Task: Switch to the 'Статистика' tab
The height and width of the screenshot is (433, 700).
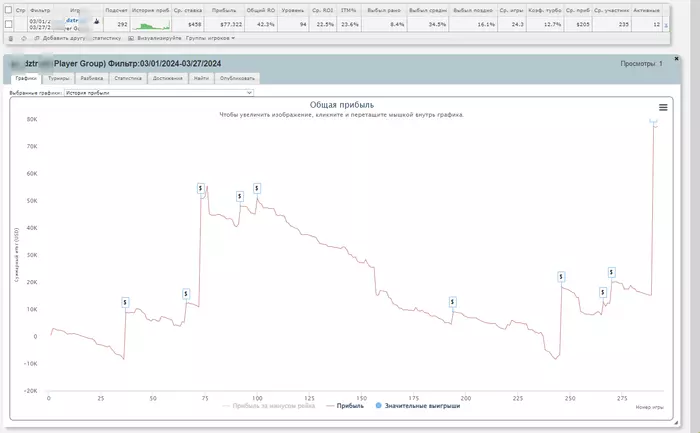Action: (128, 78)
